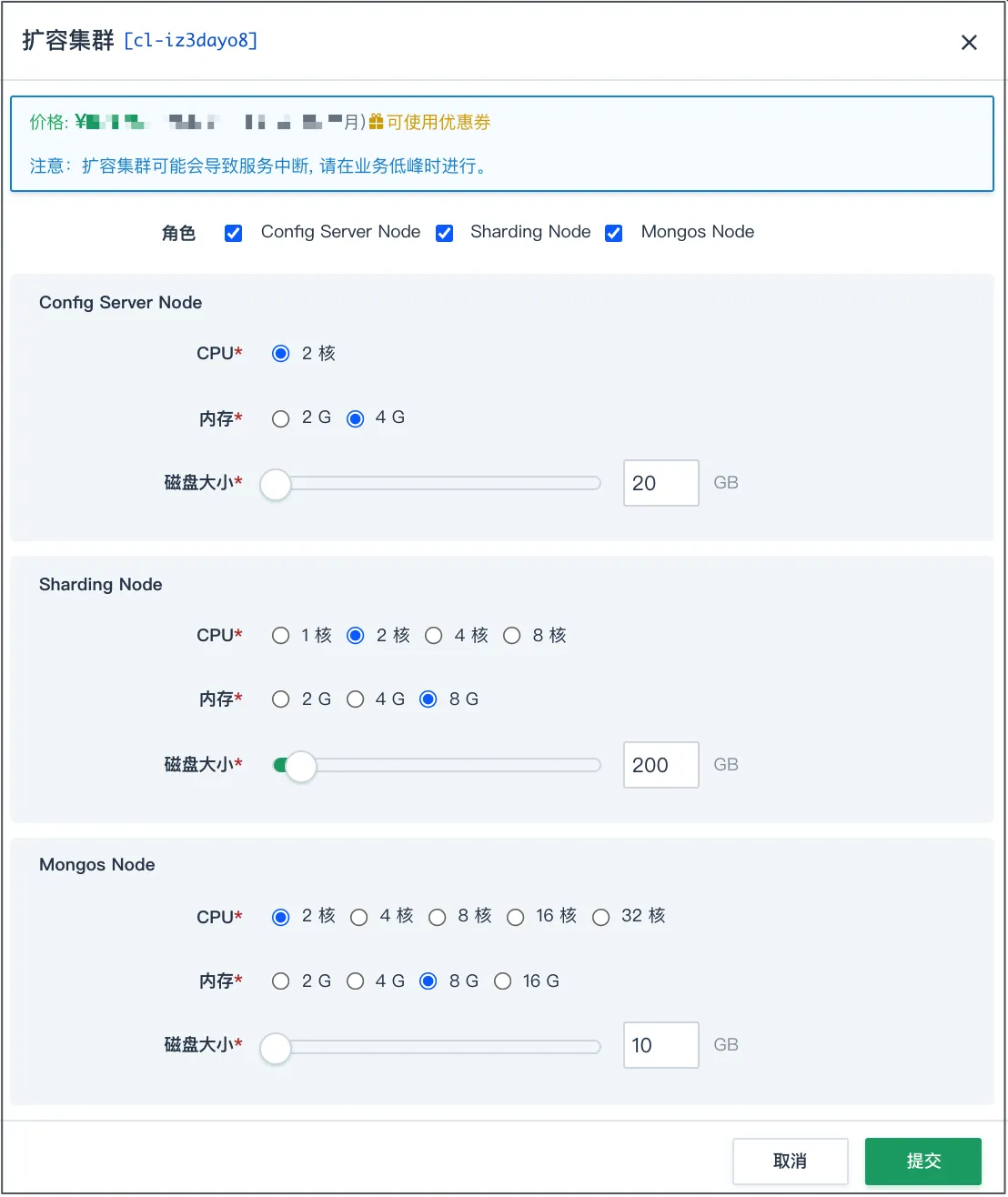Select 2 核 CPU for Config Server Node
The image size is (1008, 1197).
[281, 354]
